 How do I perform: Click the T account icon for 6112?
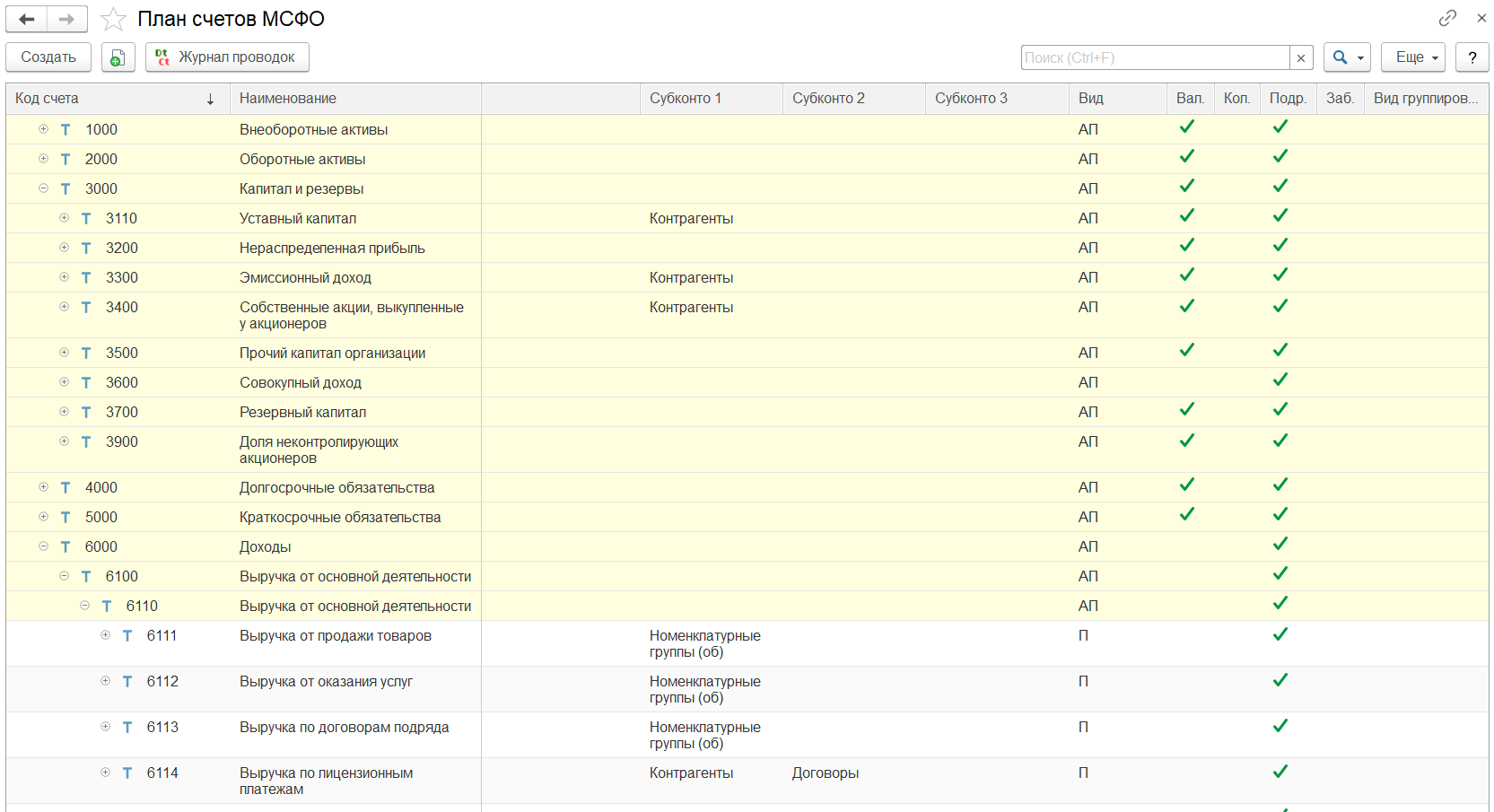click(x=127, y=682)
